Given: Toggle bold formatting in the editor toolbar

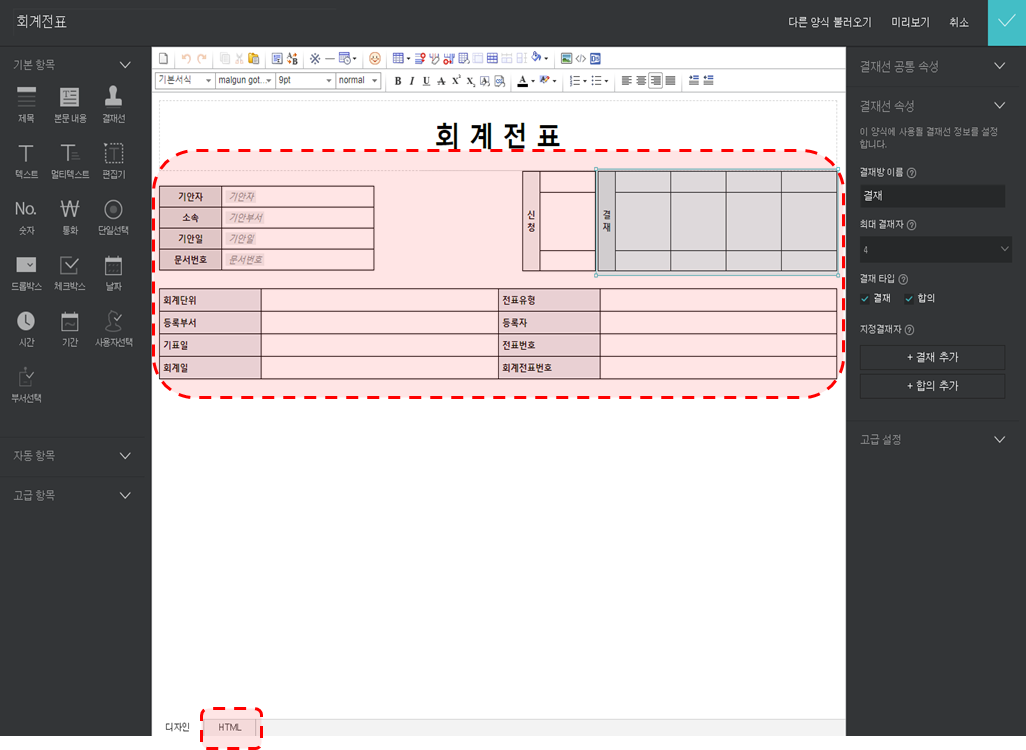Looking at the screenshot, I should (x=398, y=81).
